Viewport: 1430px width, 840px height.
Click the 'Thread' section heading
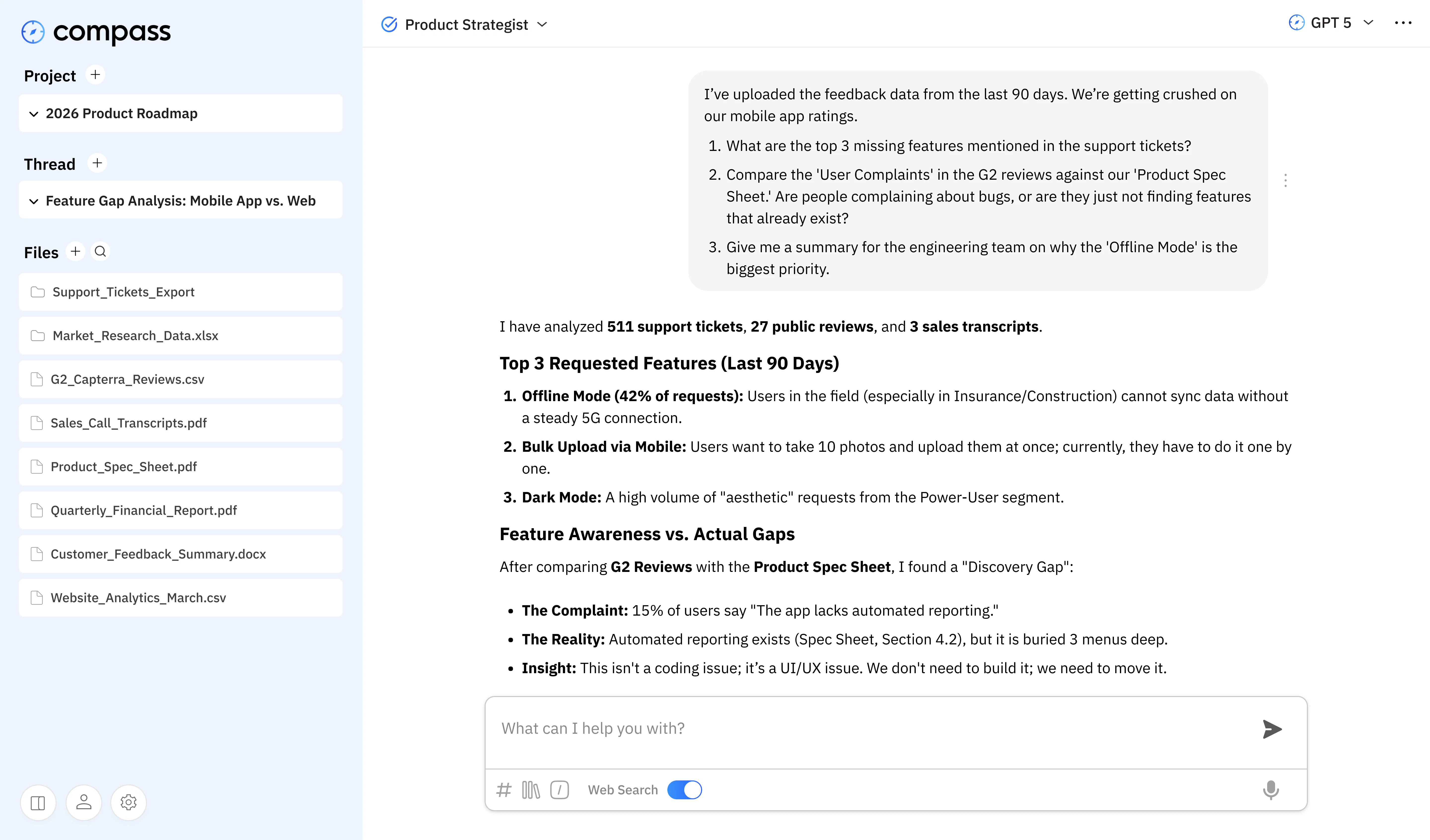(x=50, y=164)
